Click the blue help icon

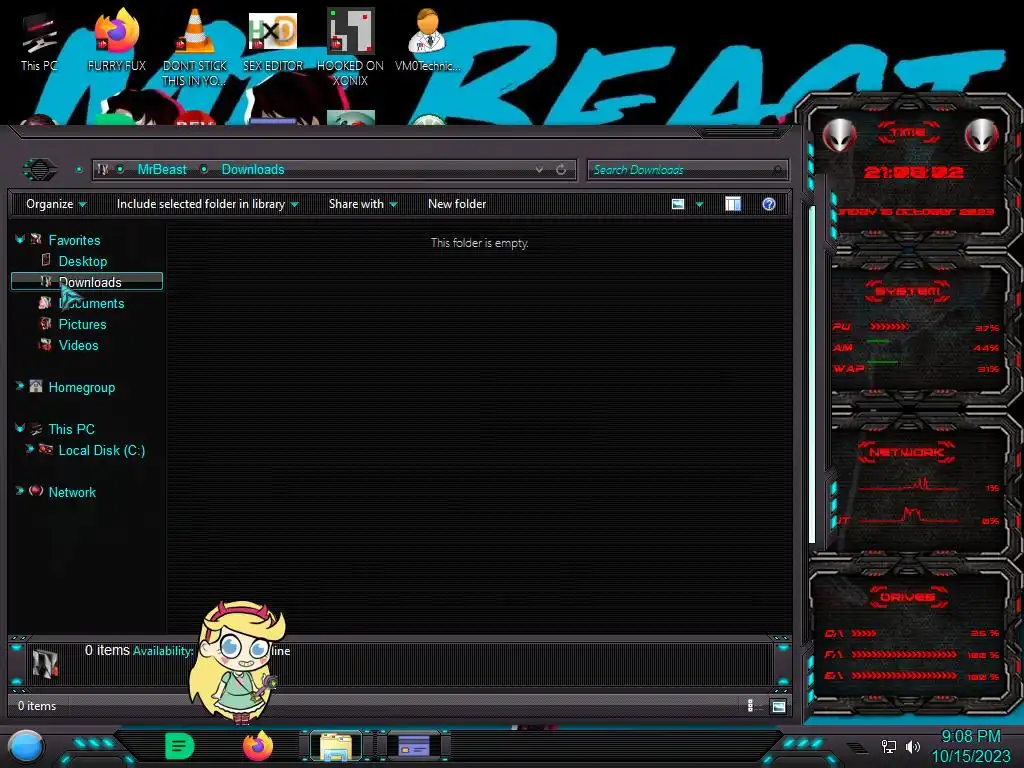point(769,204)
